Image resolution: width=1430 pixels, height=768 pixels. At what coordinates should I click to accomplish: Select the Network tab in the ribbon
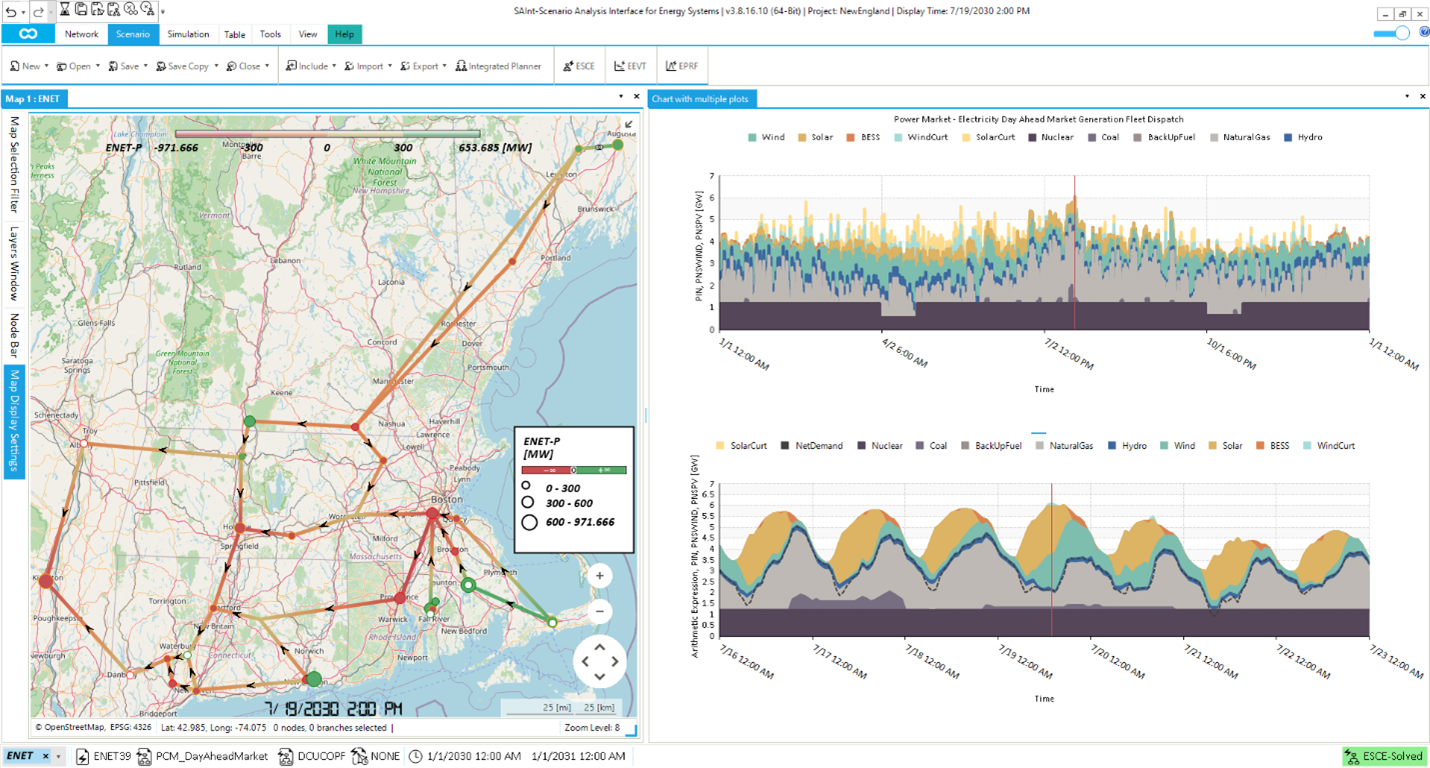pos(81,33)
